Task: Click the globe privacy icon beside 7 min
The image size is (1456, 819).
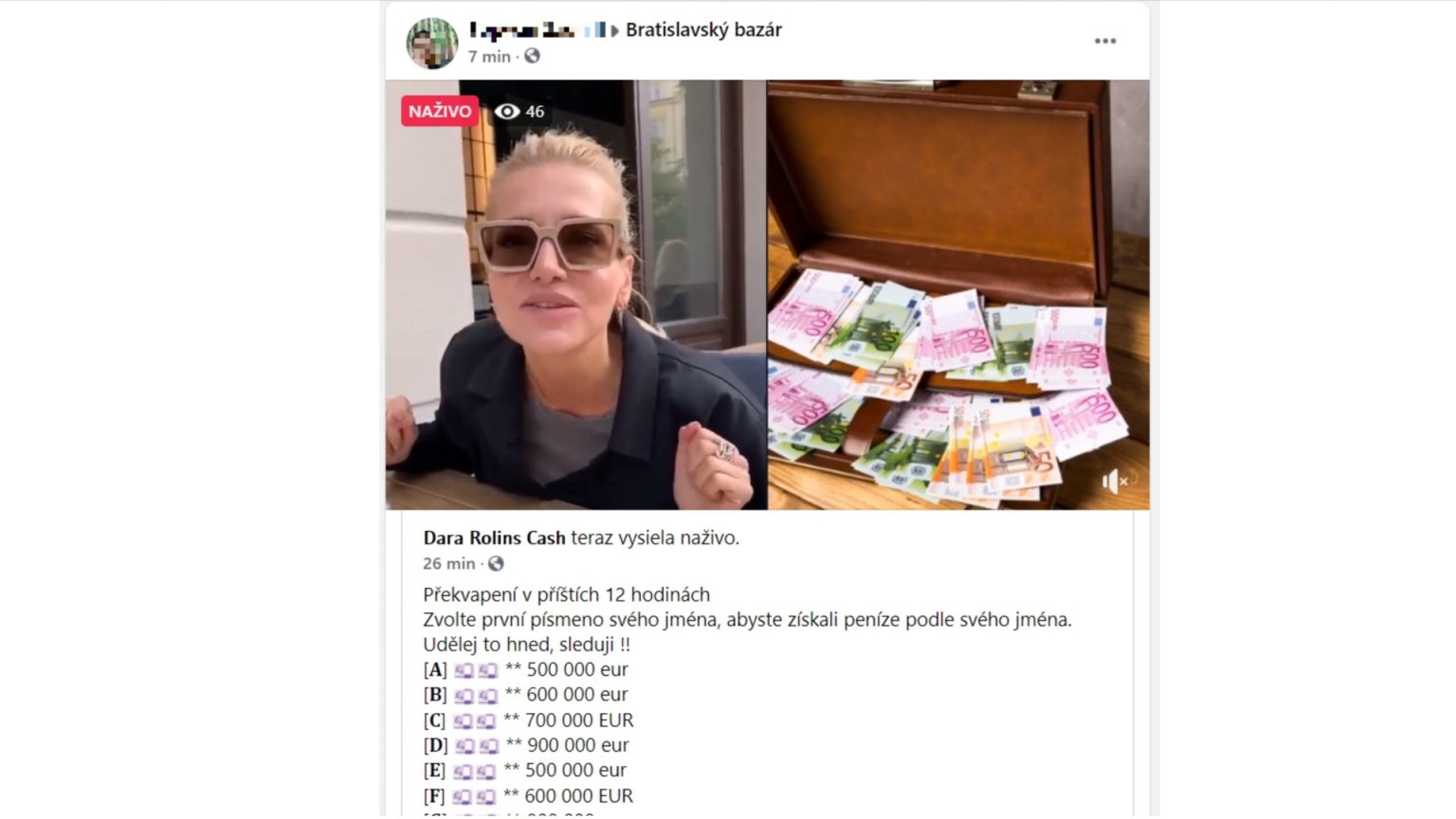Action: tap(533, 56)
